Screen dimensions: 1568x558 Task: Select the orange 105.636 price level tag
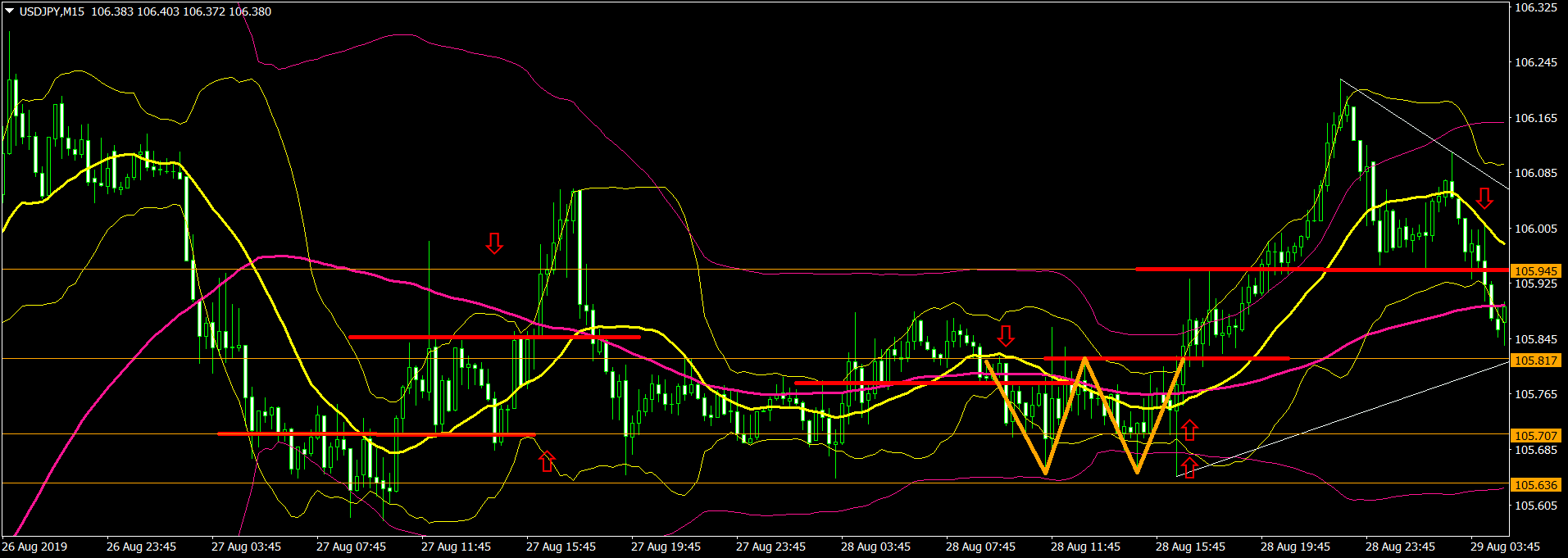[x=1535, y=484]
